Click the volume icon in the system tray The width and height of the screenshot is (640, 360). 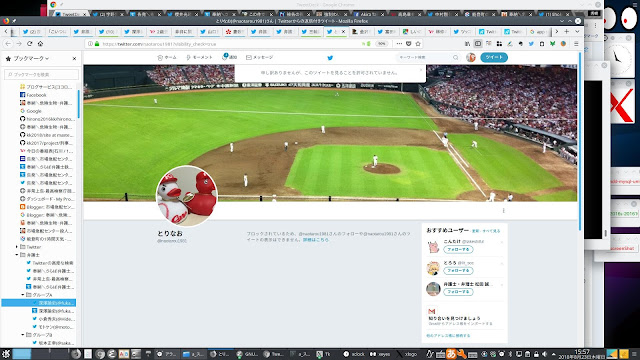click(x=544, y=354)
